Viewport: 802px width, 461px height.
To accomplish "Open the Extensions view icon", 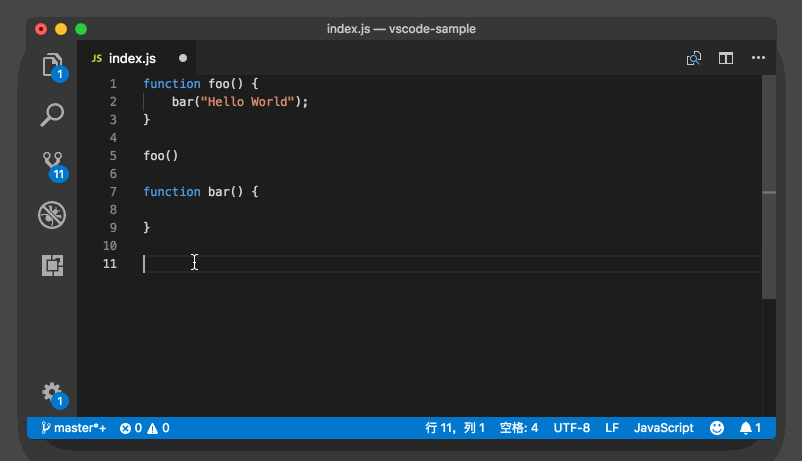I will tap(52, 265).
